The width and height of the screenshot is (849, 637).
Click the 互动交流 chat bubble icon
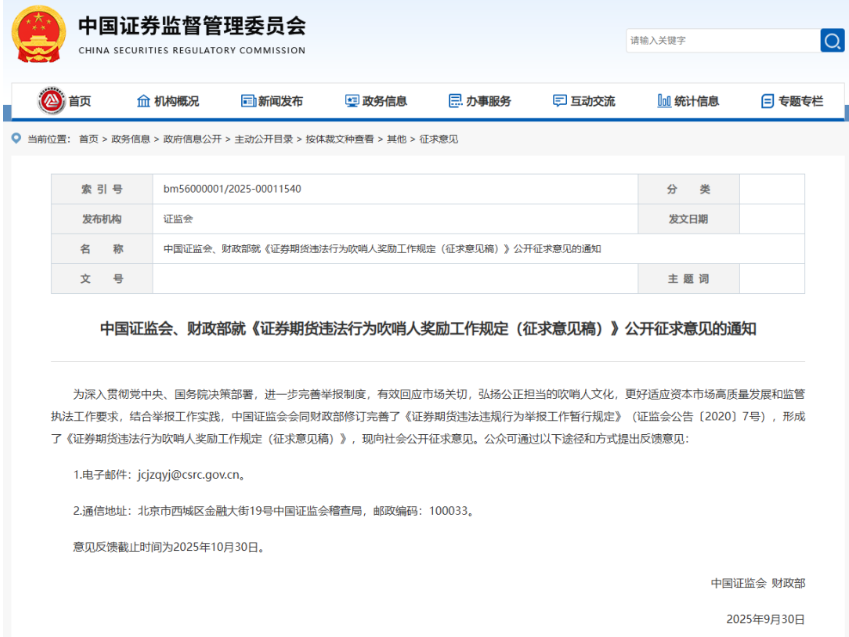pos(559,101)
